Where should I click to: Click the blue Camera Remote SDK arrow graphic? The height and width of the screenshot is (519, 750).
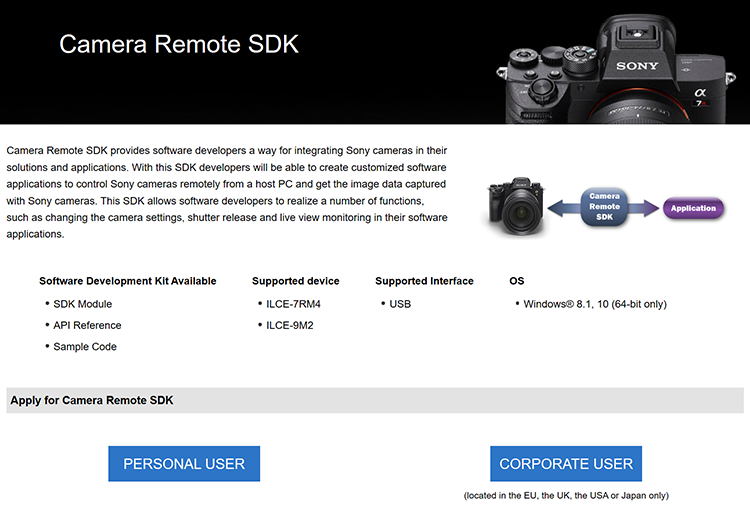click(x=604, y=207)
